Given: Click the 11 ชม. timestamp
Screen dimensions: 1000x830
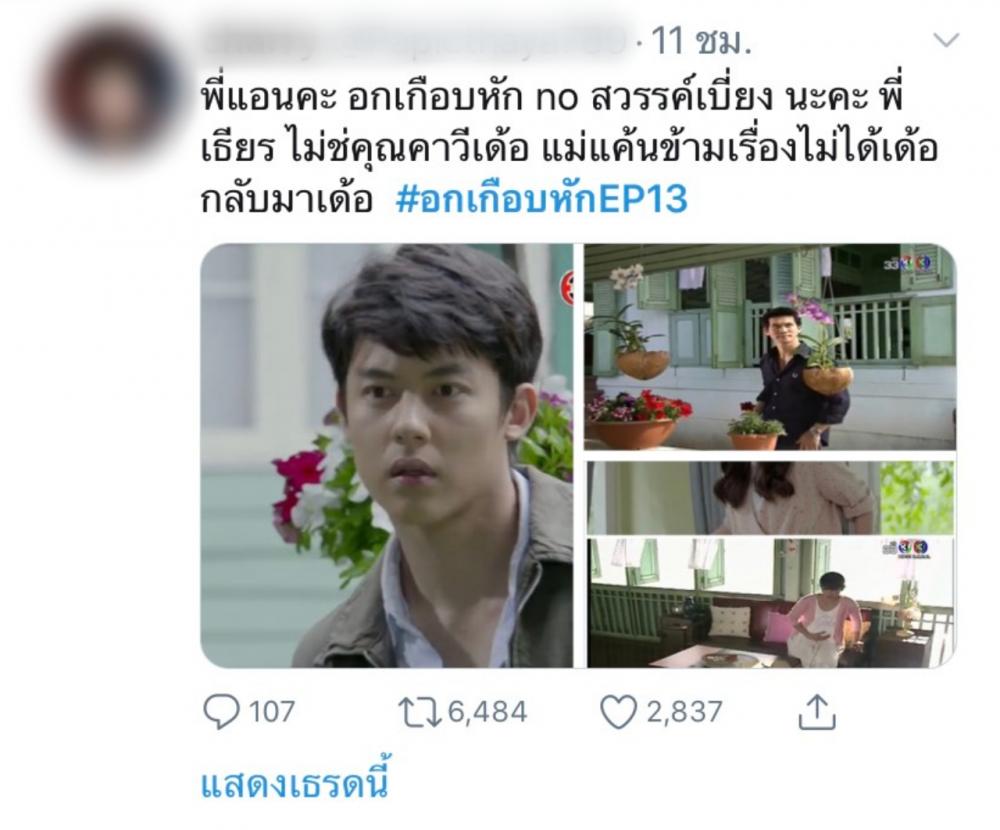Looking at the screenshot, I should (x=701, y=42).
